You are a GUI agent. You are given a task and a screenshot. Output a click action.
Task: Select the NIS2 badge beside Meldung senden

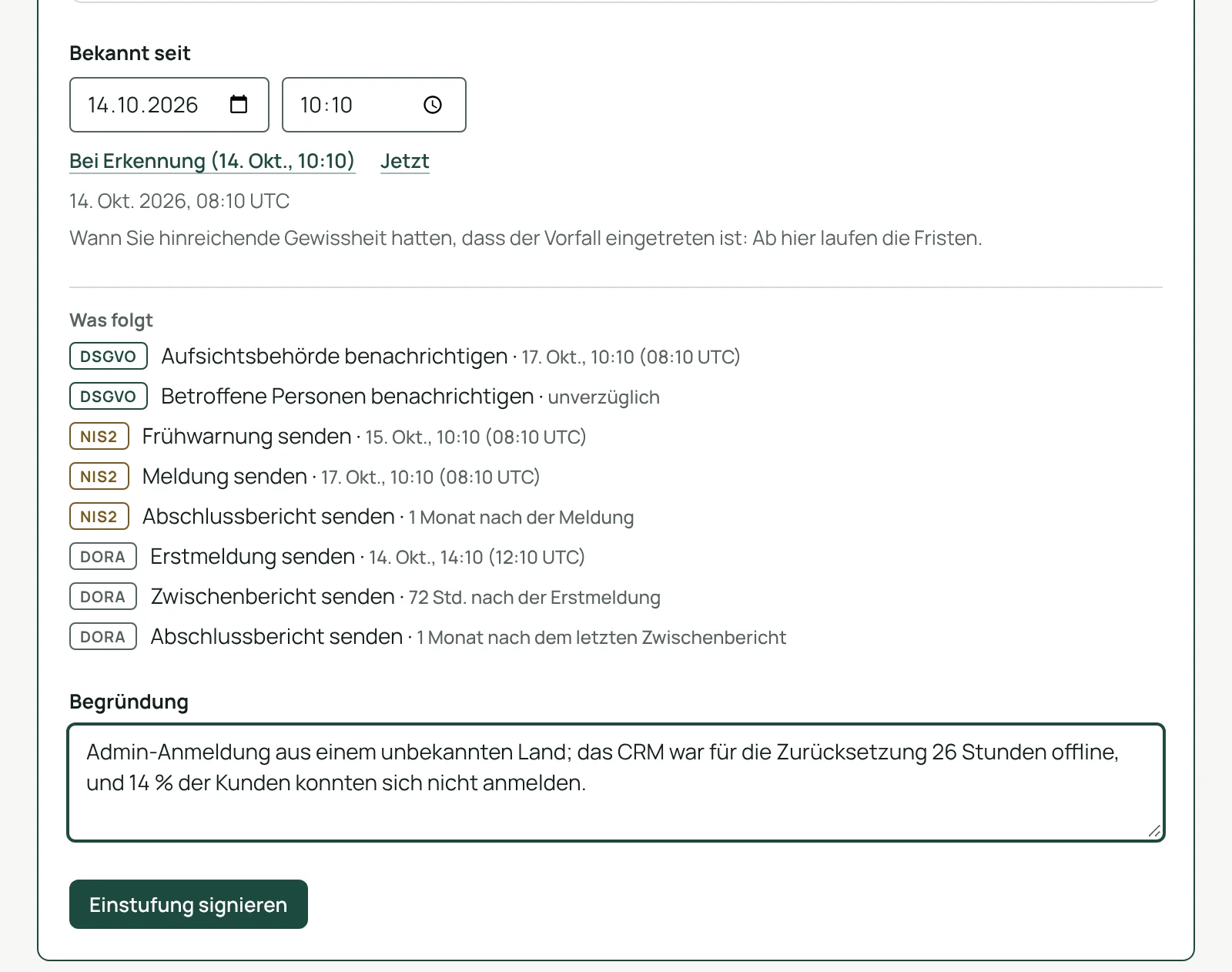pyautogui.click(x=99, y=477)
